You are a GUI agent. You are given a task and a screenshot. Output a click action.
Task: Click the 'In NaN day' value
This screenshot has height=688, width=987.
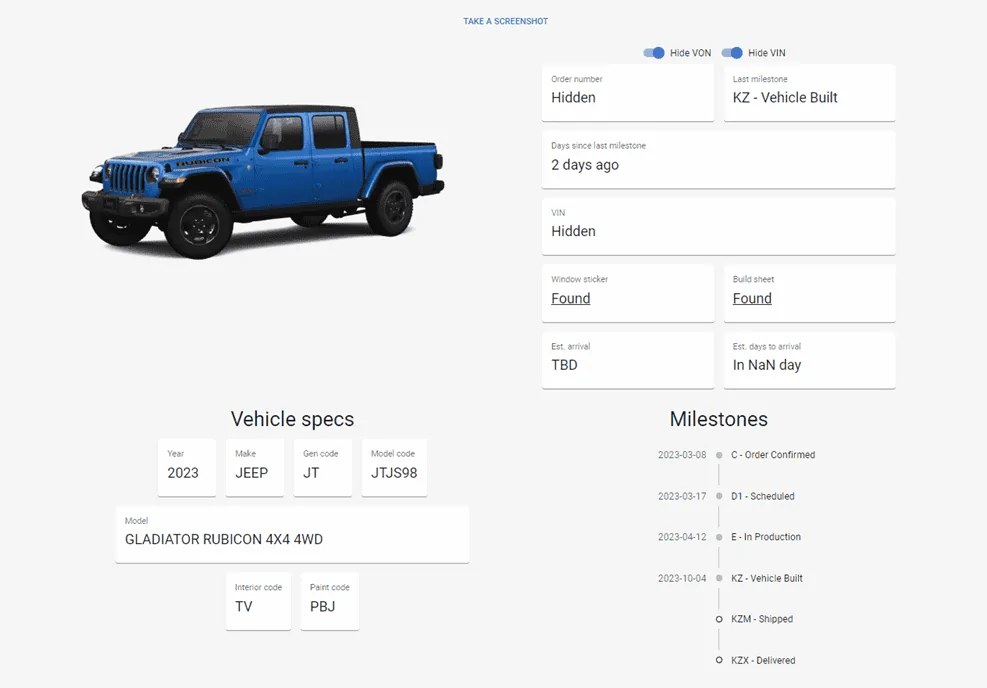[x=767, y=365]
